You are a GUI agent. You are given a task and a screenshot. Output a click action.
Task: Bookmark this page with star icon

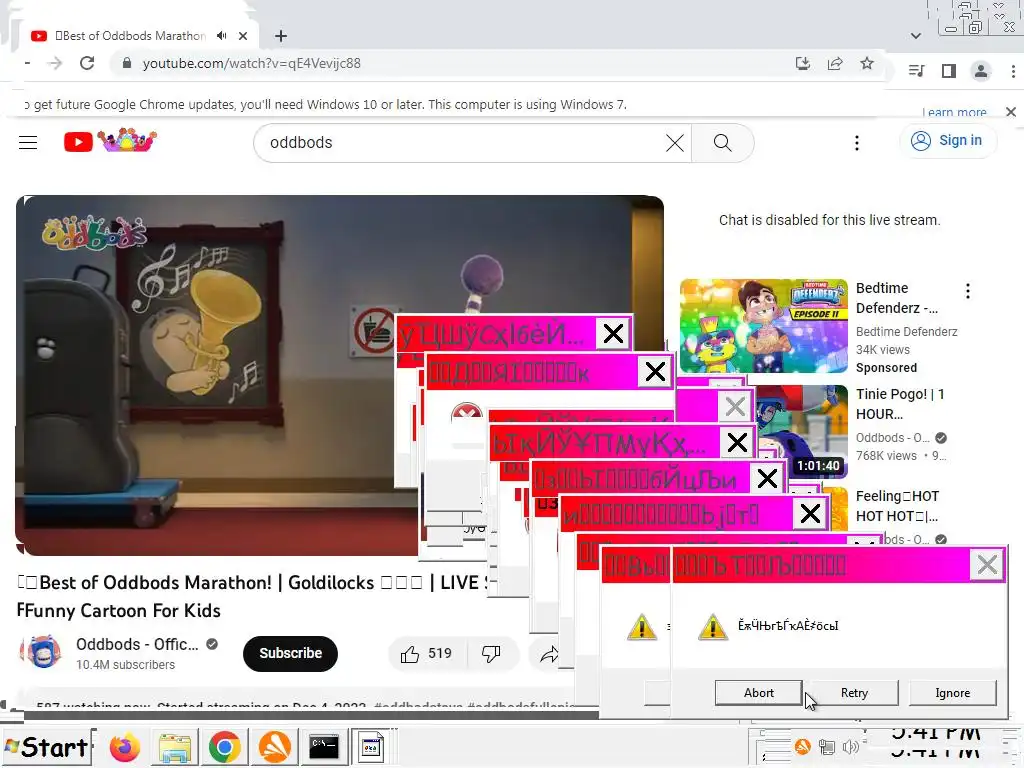coord(867,63)
